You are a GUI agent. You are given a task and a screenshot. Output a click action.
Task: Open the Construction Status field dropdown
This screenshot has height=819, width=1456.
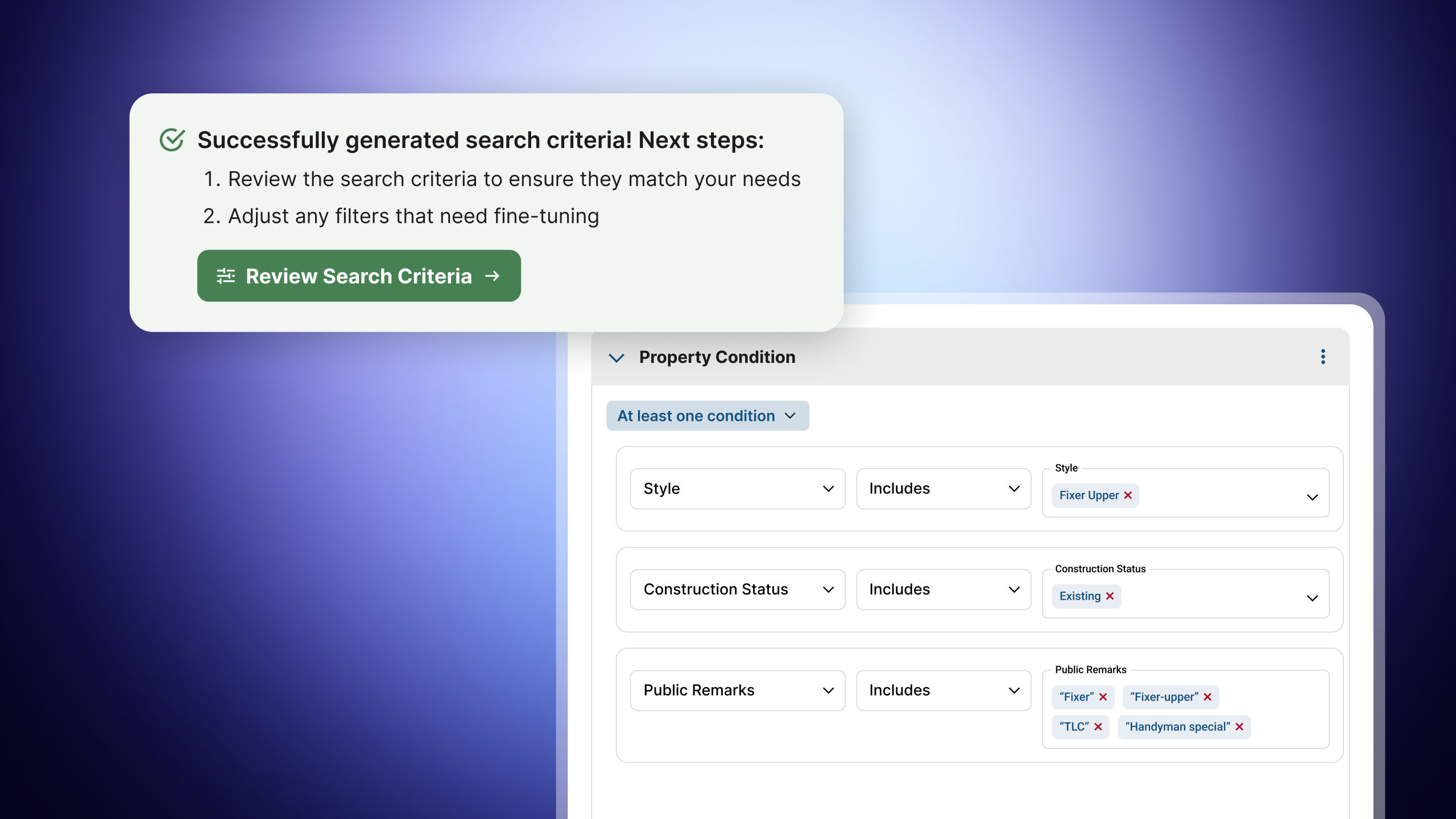pyautogui.click(x=738, y=589)
